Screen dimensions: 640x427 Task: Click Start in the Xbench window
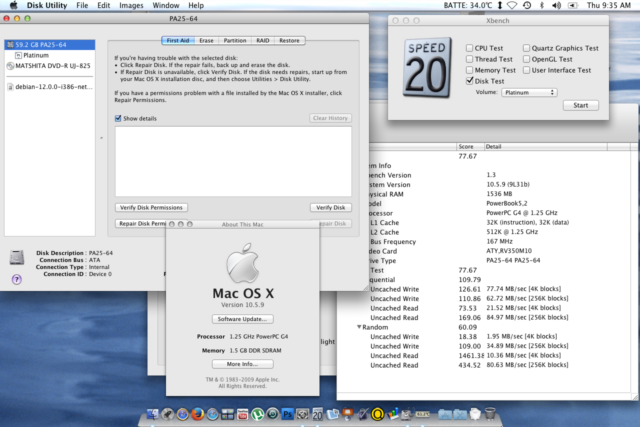click(581, 105)
